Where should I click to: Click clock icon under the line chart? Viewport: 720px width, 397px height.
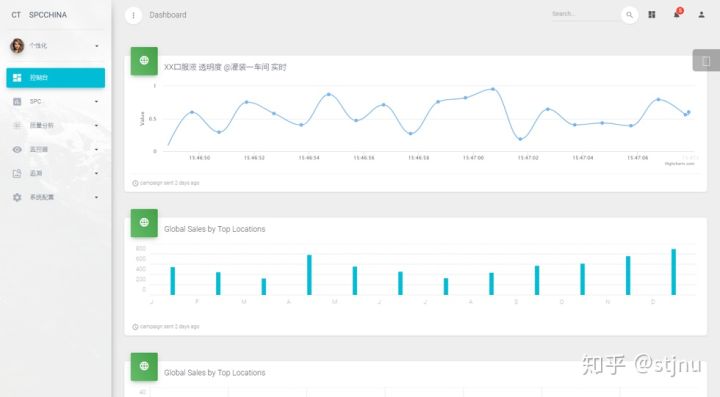(135, 183)
